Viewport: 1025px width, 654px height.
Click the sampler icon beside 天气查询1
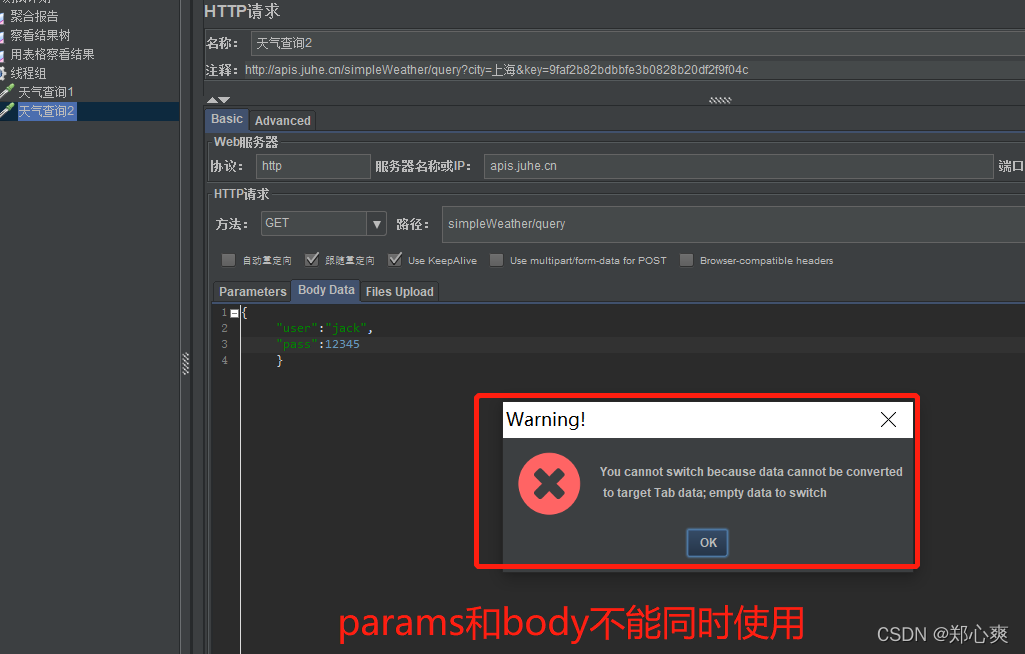click(x=7, y=91)
